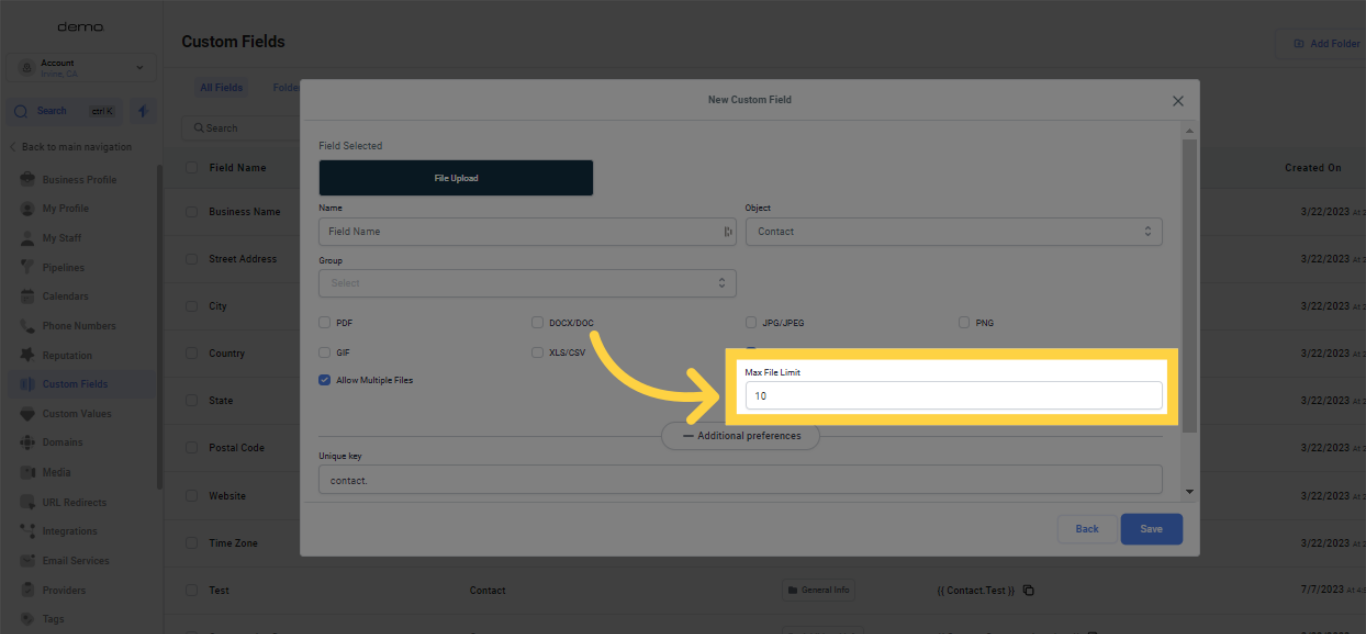Enable the PDF file type checkbox
The image size is (1366, 634).
pos(325,323)
